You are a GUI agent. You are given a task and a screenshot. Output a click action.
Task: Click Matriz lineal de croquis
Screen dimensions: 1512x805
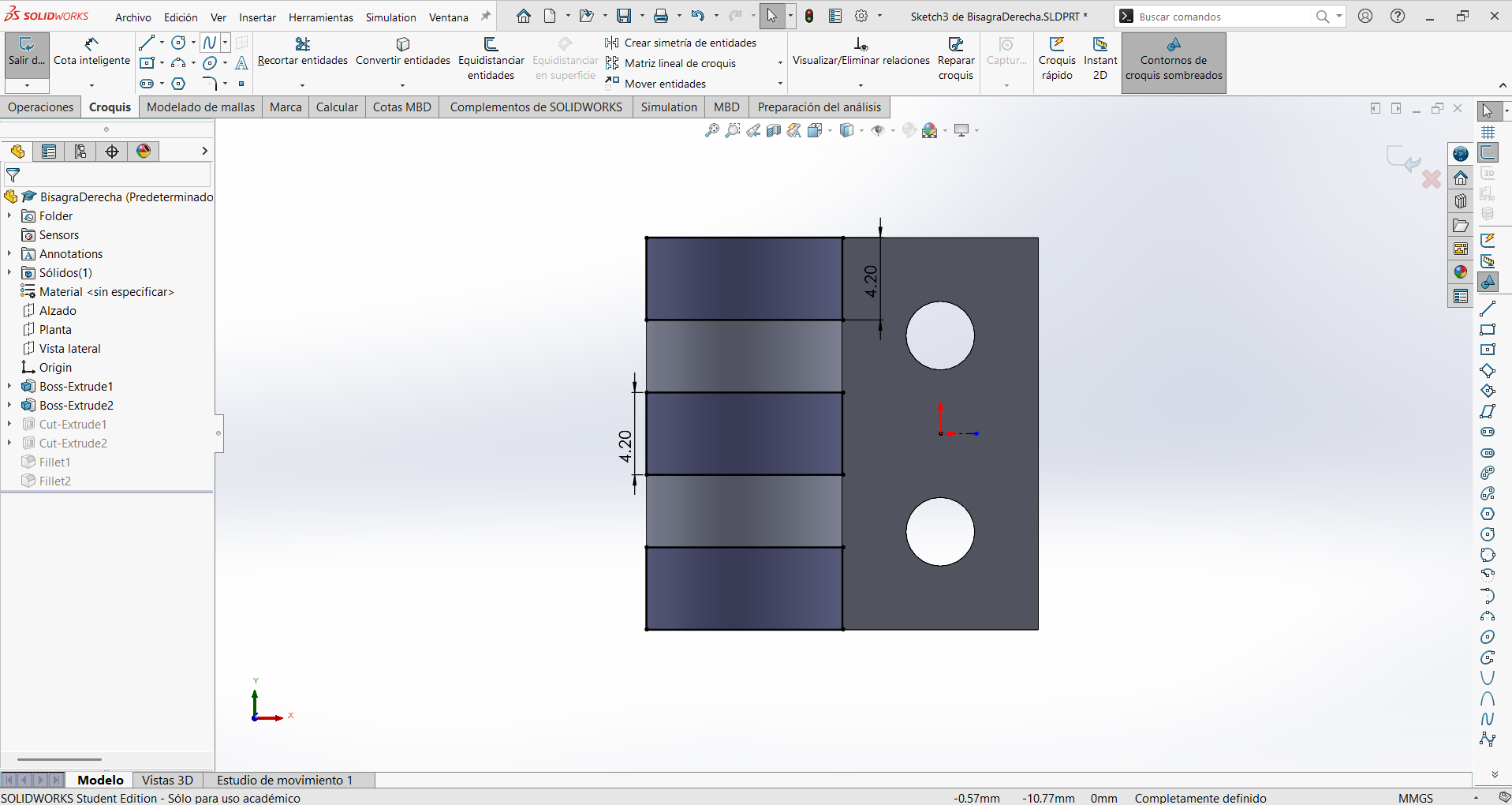[x=671, y=63]
